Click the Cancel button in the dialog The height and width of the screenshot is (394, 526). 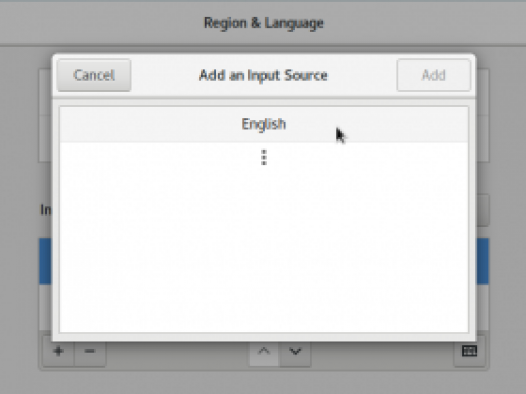(x=94, y=75)
